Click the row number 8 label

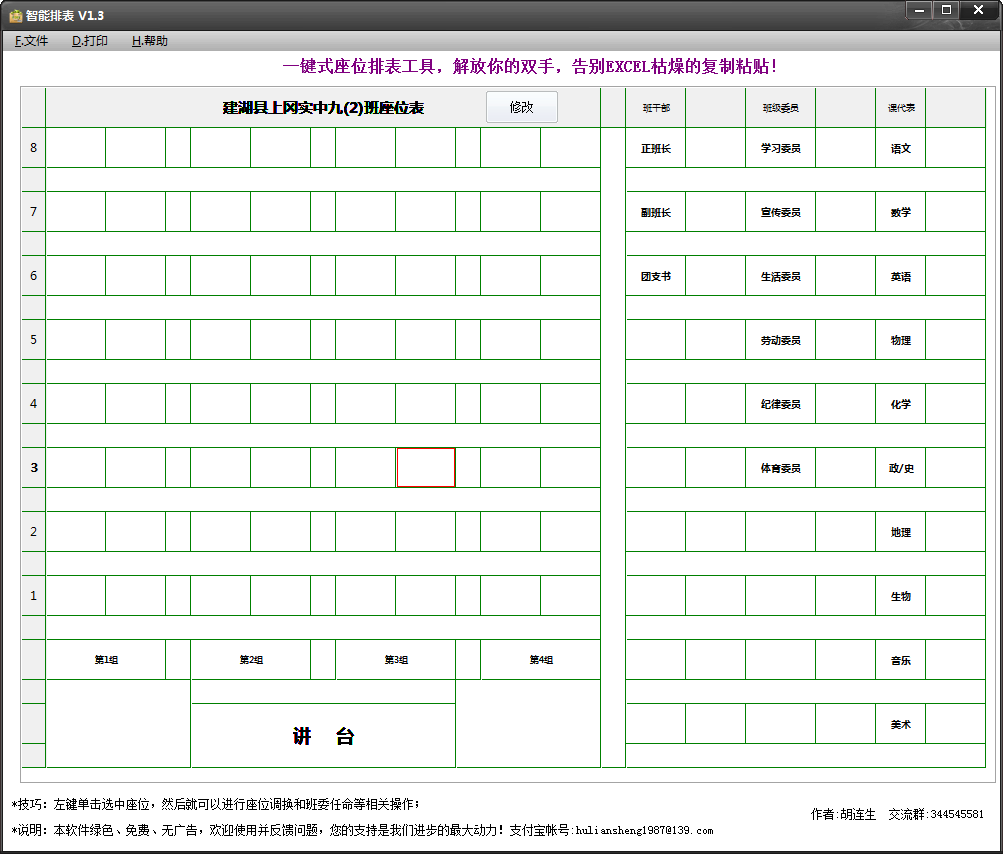33,147
